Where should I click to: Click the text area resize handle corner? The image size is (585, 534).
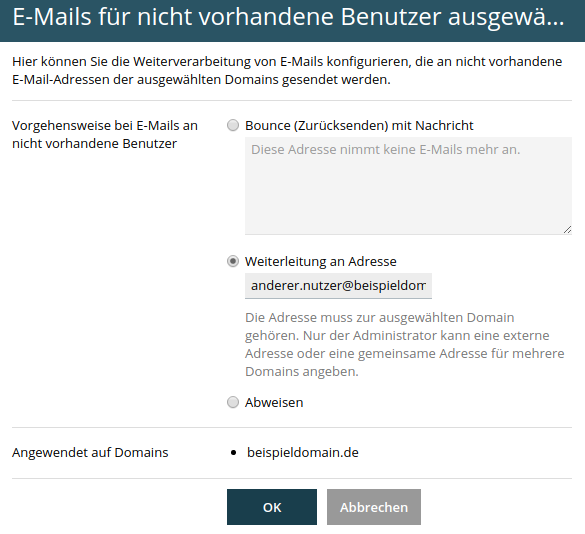567,230
